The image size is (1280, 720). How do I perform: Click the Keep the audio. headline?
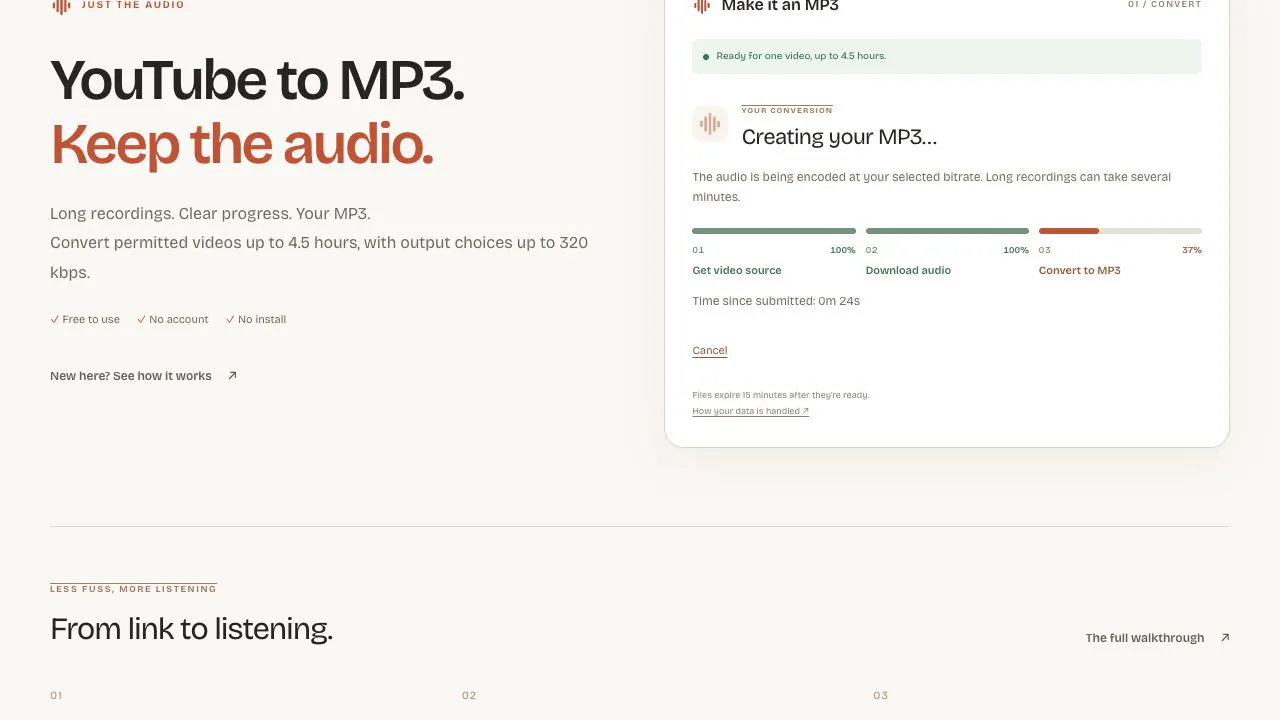click(x=243, y=144)
